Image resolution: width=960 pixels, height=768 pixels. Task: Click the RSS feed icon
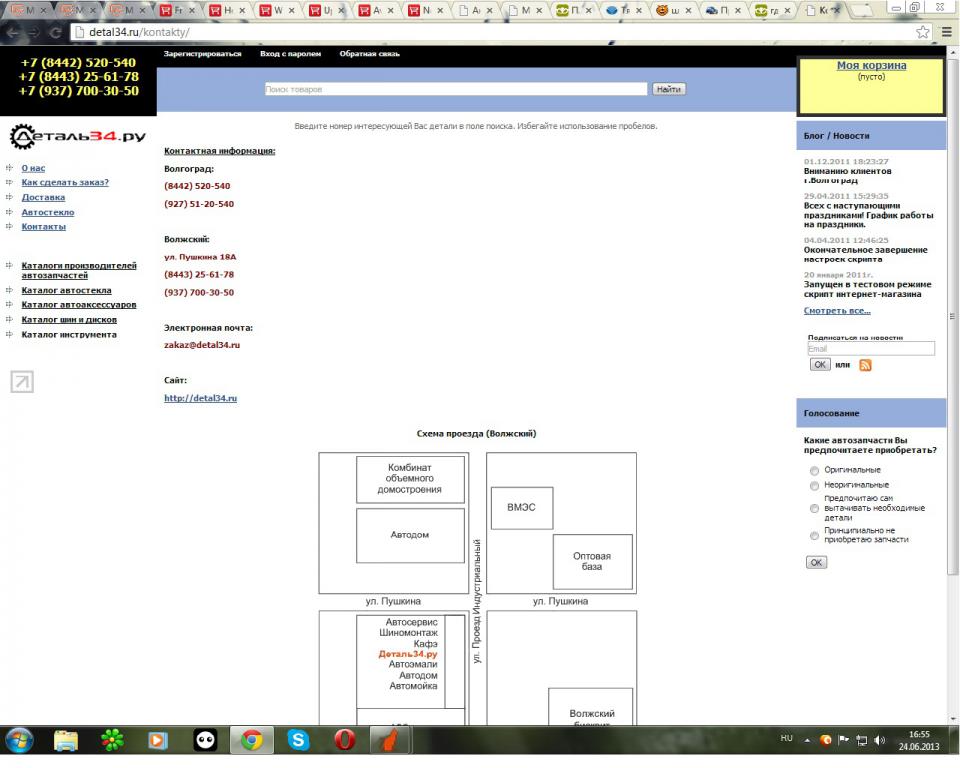pos(865,365)
